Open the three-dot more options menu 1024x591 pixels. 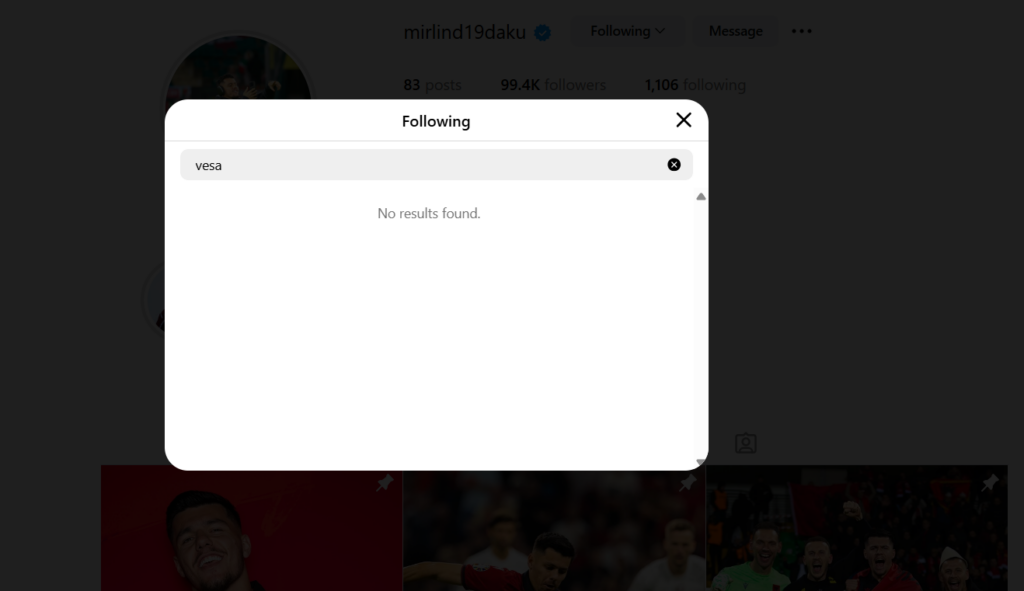pyautogui.click(x=802, y=32)
